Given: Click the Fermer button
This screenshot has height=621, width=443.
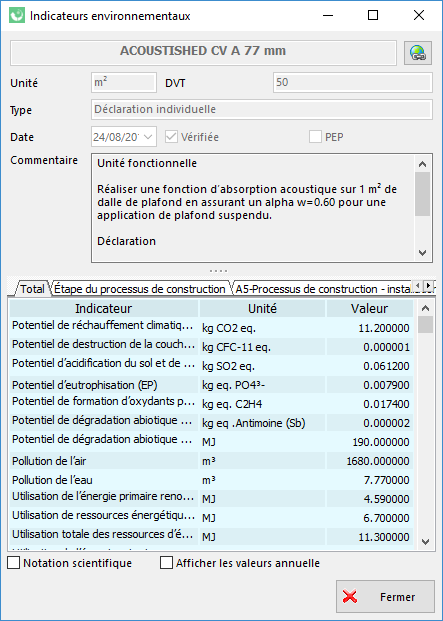Looking at the screenshot, I should tap(385, 596).
